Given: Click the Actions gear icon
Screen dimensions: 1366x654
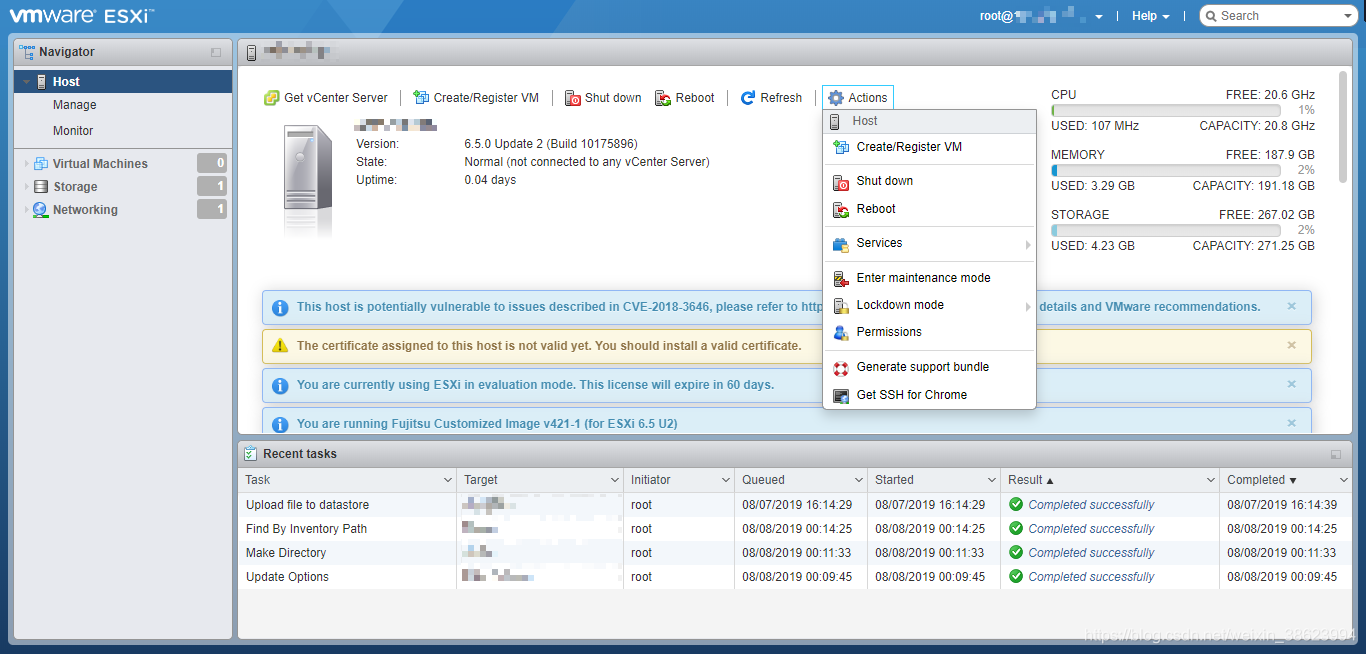Looking at the screenshot, I should coord(836,98).
